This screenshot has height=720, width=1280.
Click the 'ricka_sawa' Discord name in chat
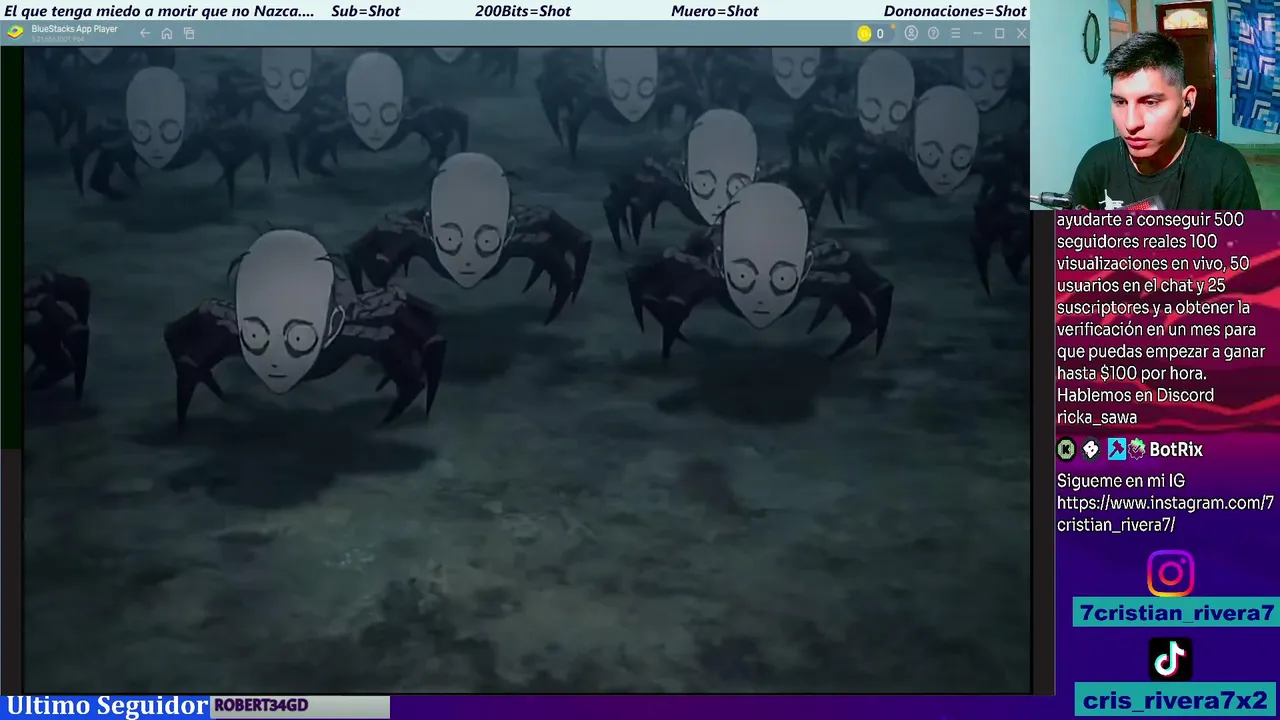pyautogui.click(x=1097, y=417)
